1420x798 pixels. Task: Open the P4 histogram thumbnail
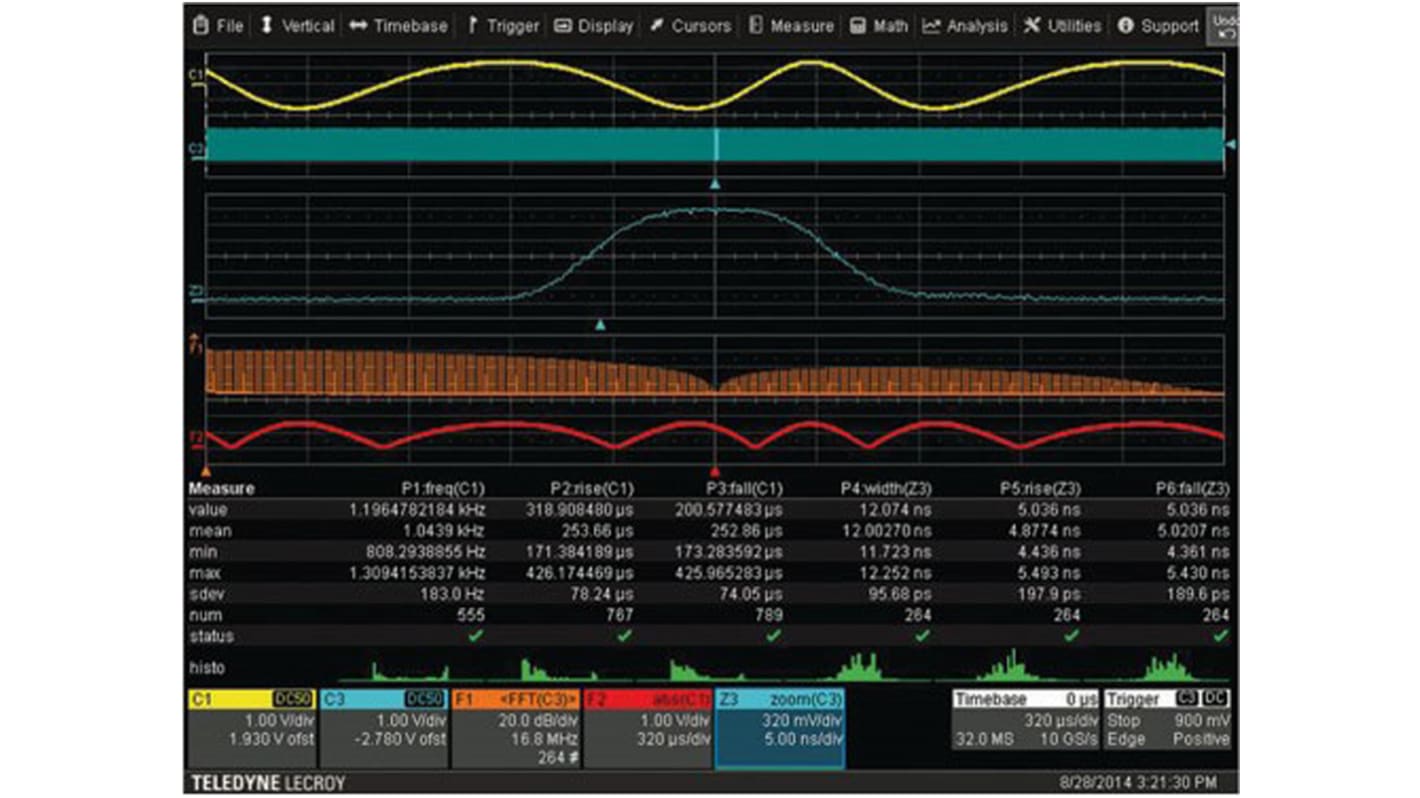click(x=858, y=667)
